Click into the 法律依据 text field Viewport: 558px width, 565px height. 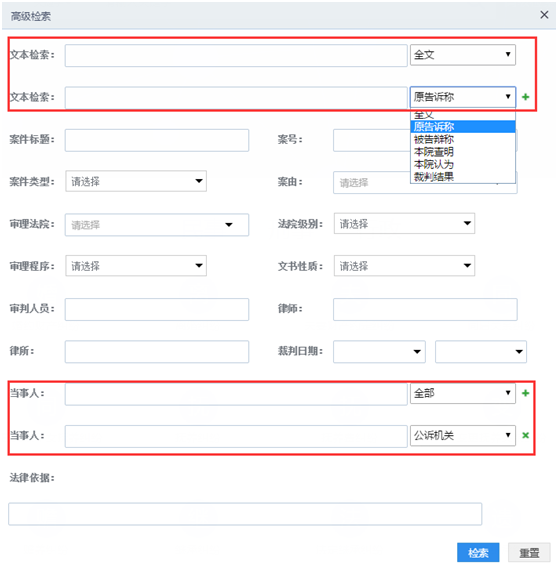245,514
